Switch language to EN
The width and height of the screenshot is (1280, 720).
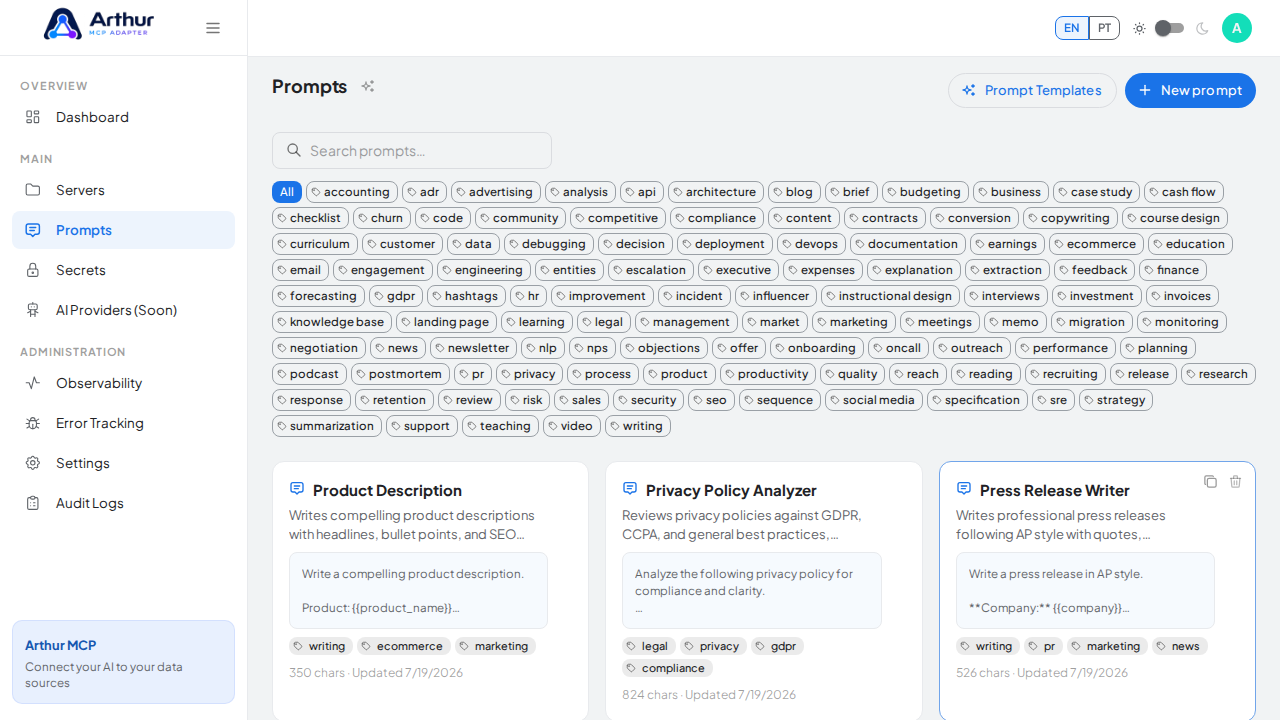tap(1072, 28)
